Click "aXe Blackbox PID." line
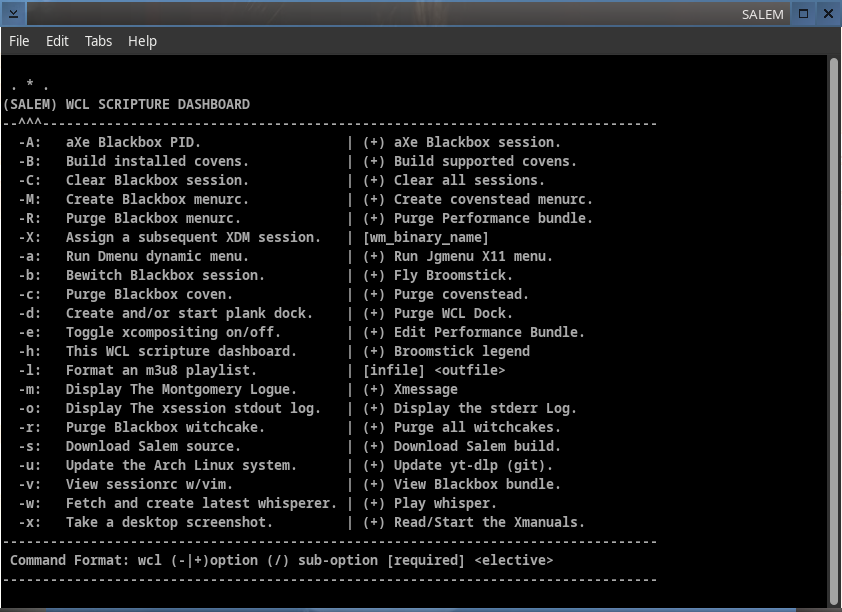The height and width of the screenshot is (612, 842). (x=133, y=142)
